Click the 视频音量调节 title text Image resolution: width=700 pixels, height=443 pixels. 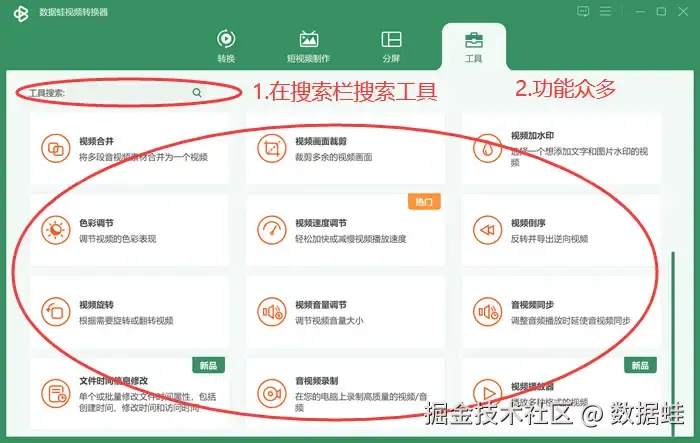point(321,305)
